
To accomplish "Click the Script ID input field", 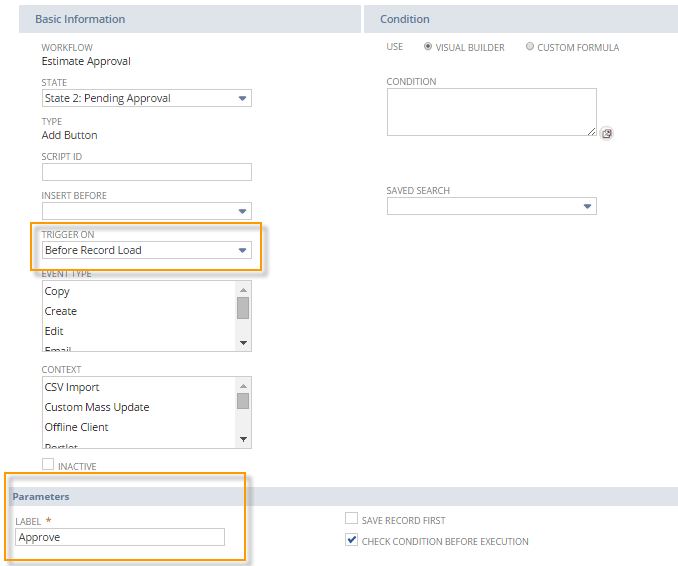I will pos(147,172).
